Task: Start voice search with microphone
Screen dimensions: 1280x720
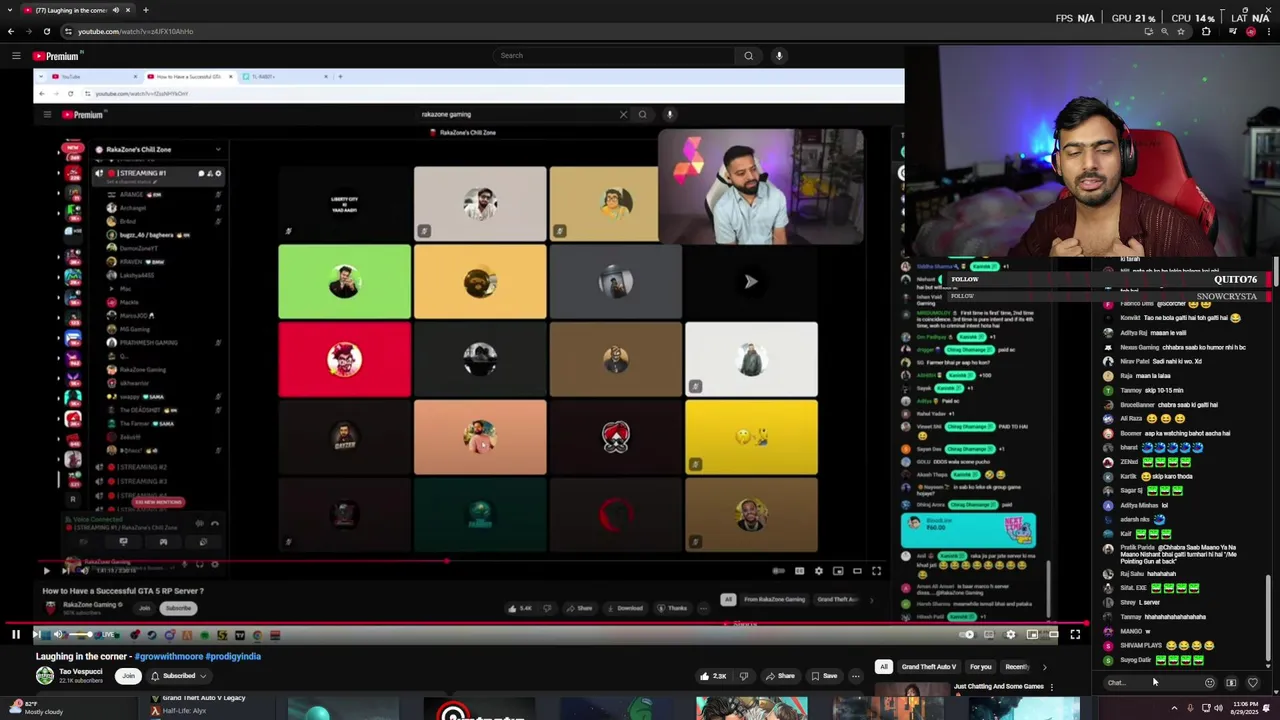Action: click(x=779, y=56)
